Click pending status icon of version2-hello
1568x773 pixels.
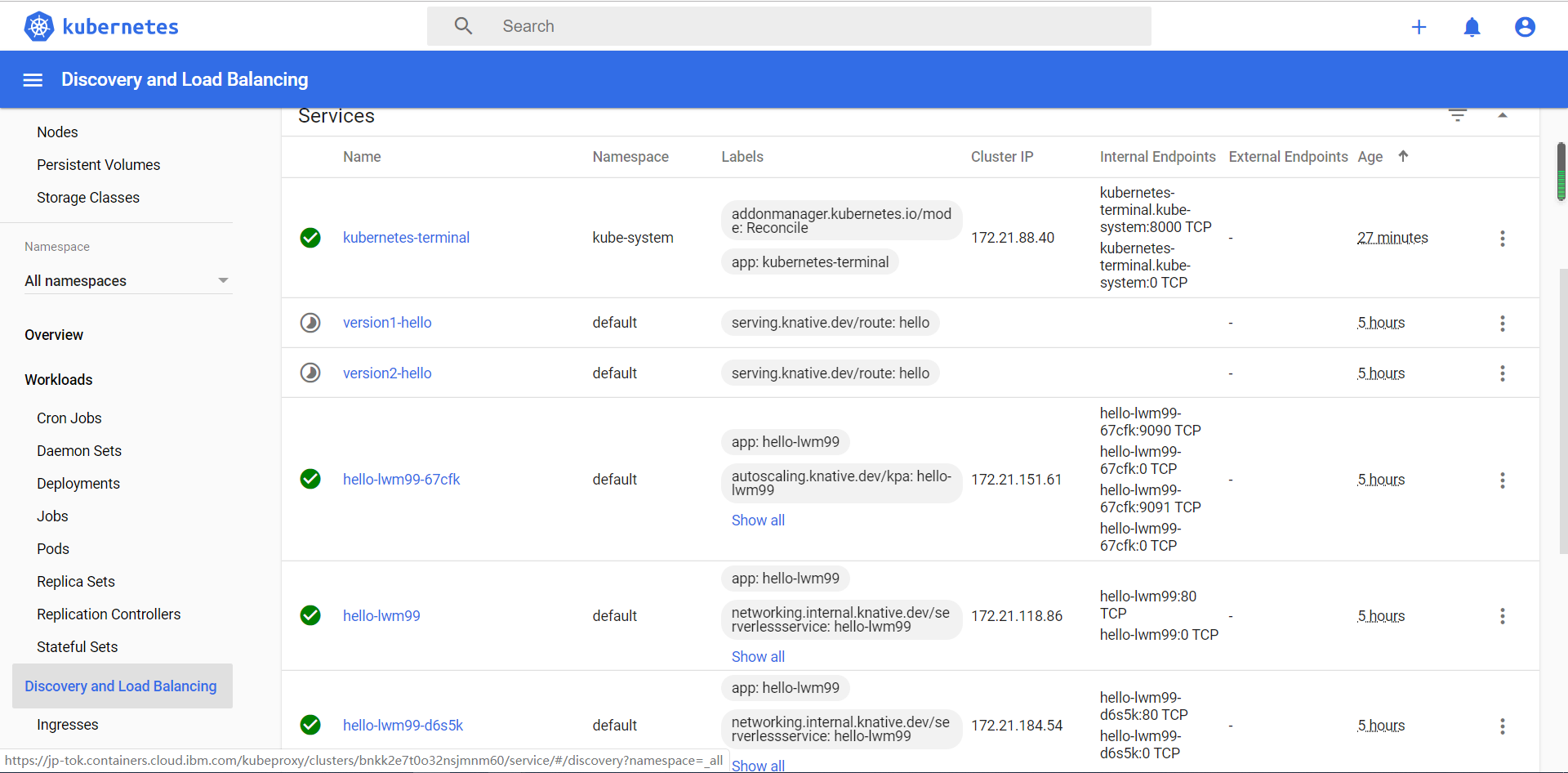coord(310,373)
